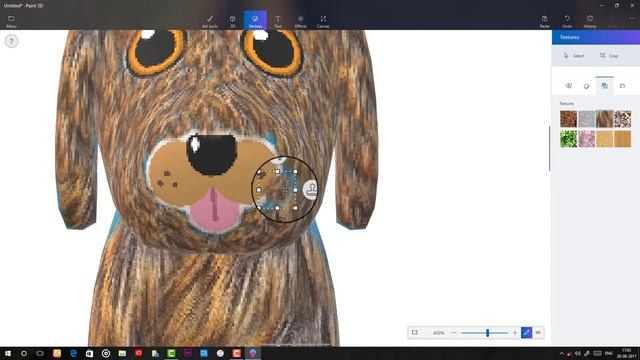Click the sidebar vertical scrollbar

click(549, 148)
